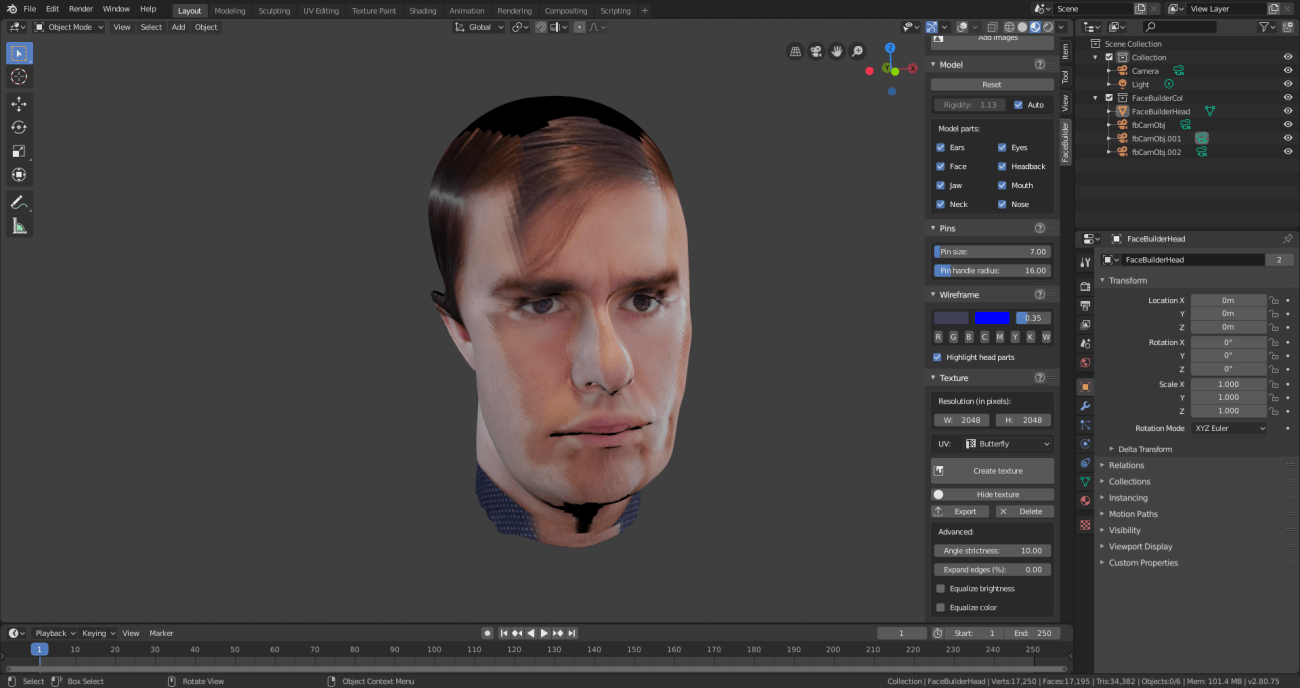Open the Modifiers properties tab (wrench)
Screen dimensions: 1300x688
pyautogui.click(x=1085, y=406)
